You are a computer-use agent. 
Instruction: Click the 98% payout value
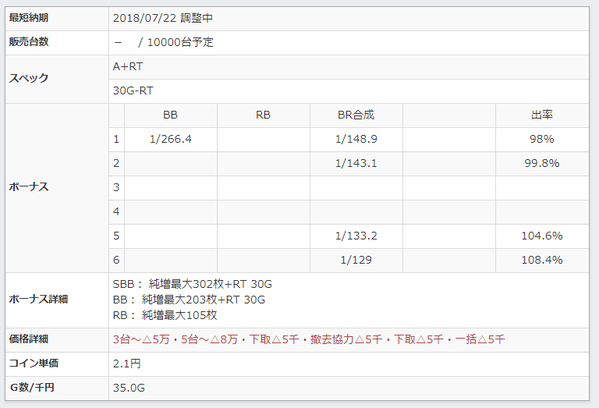click(542, 139)
